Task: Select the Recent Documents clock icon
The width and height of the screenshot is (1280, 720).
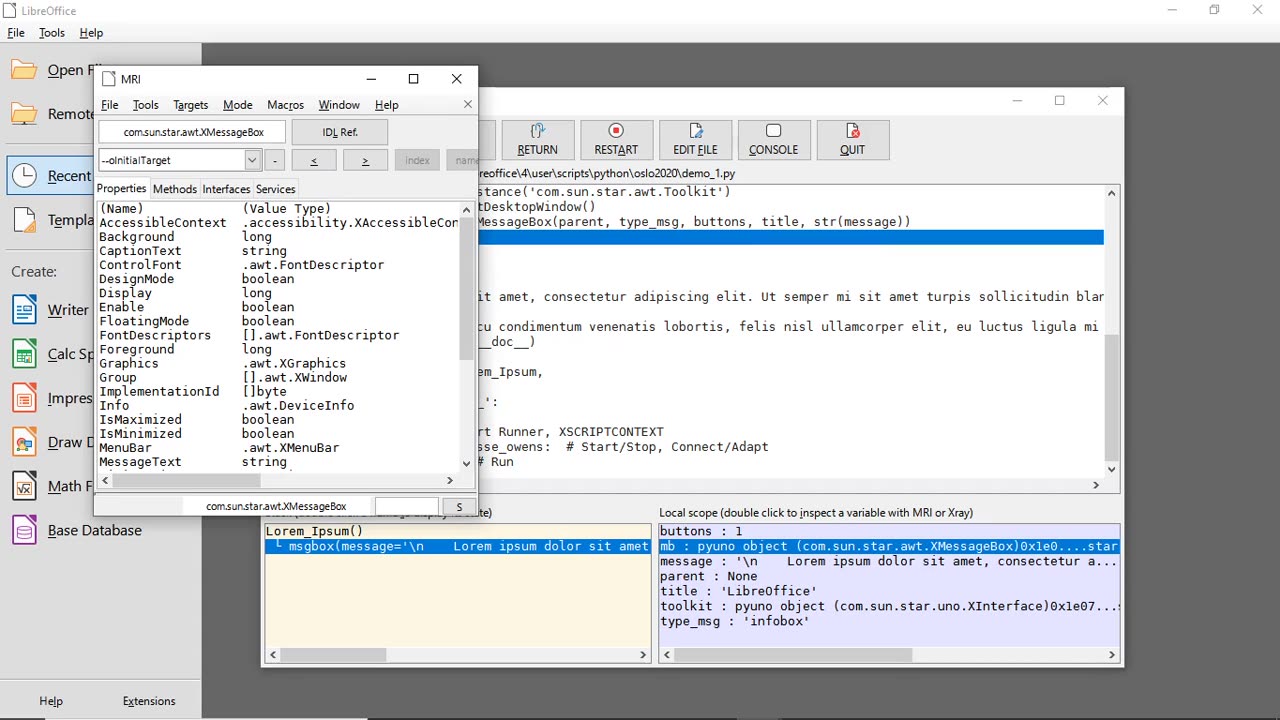Action: (x=25, y=176)
